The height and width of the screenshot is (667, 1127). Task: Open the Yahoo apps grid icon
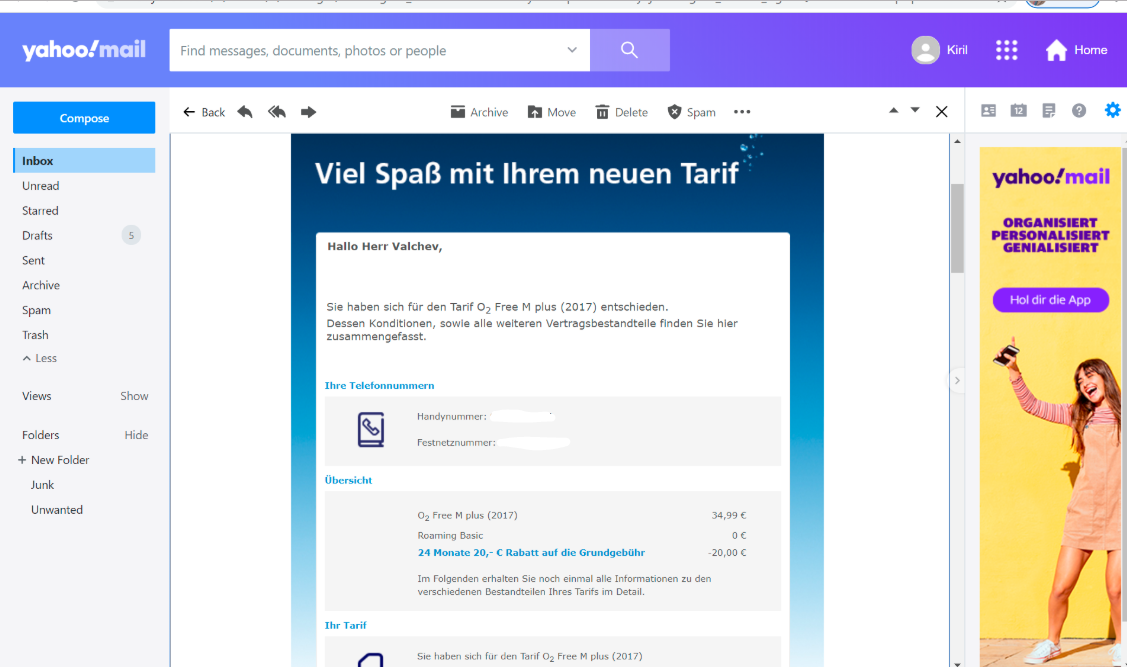(1006, 50)
